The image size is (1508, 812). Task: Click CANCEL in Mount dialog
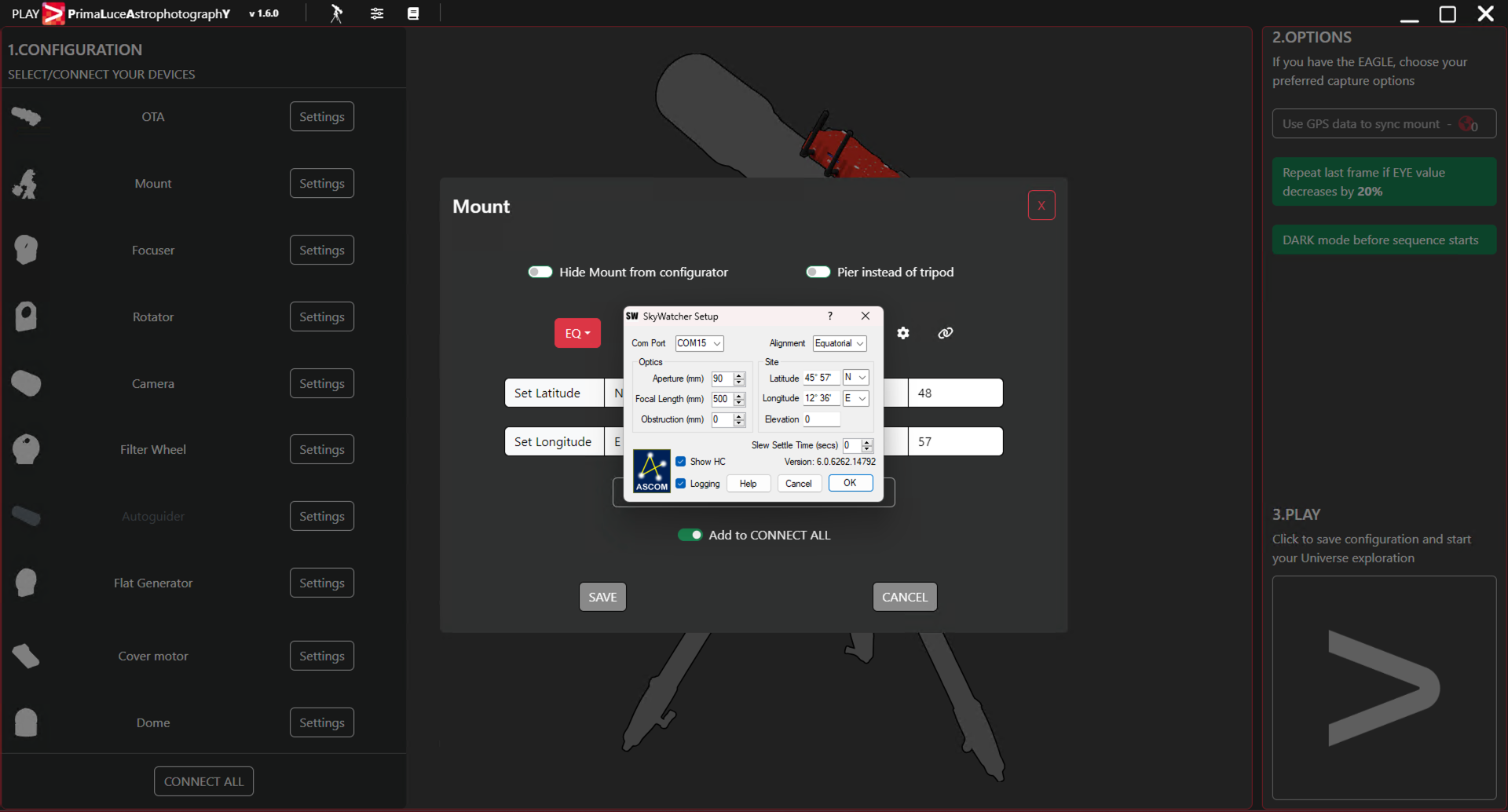905,597
